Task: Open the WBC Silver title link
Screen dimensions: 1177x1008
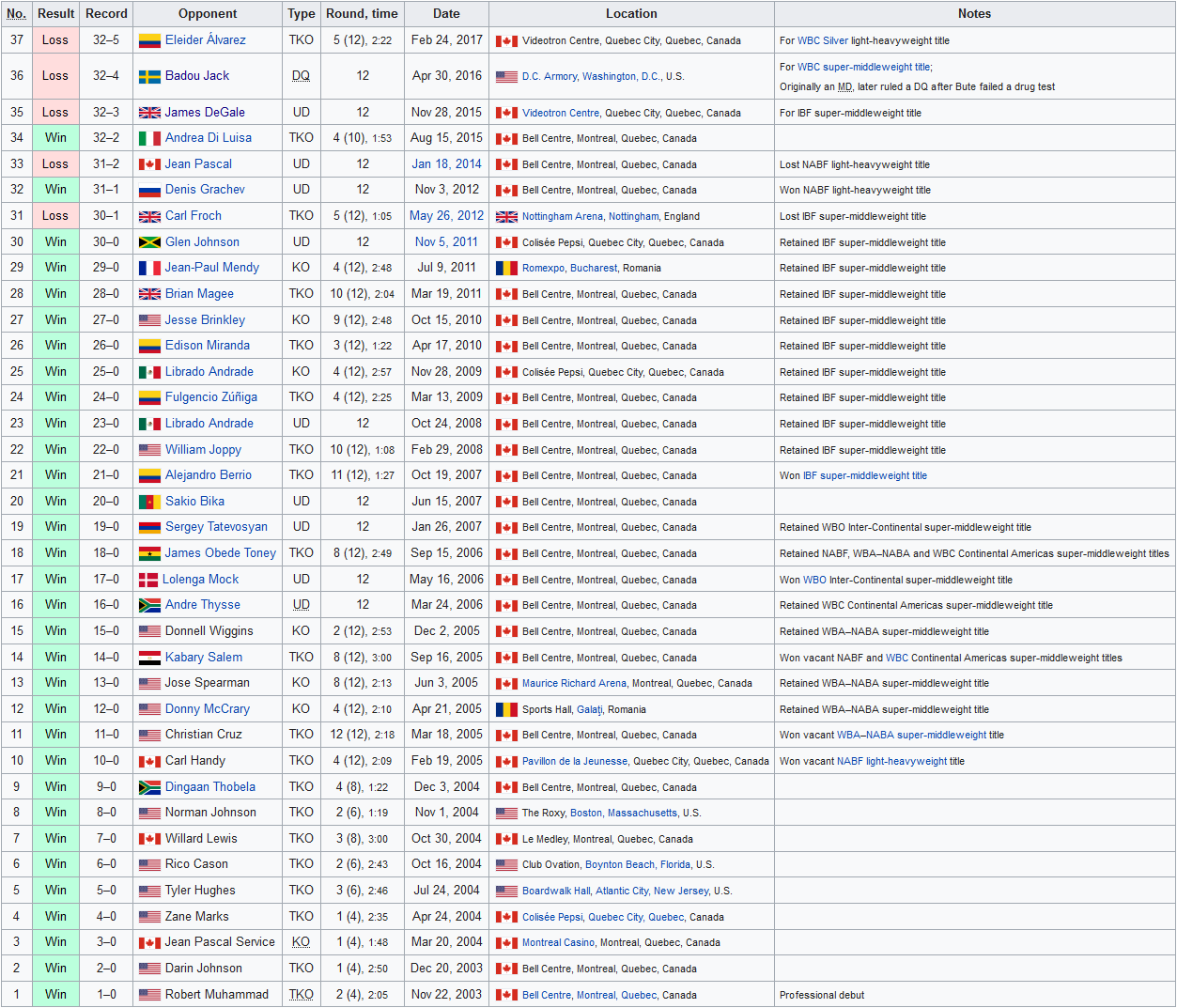Action: [x=823, y=41]
